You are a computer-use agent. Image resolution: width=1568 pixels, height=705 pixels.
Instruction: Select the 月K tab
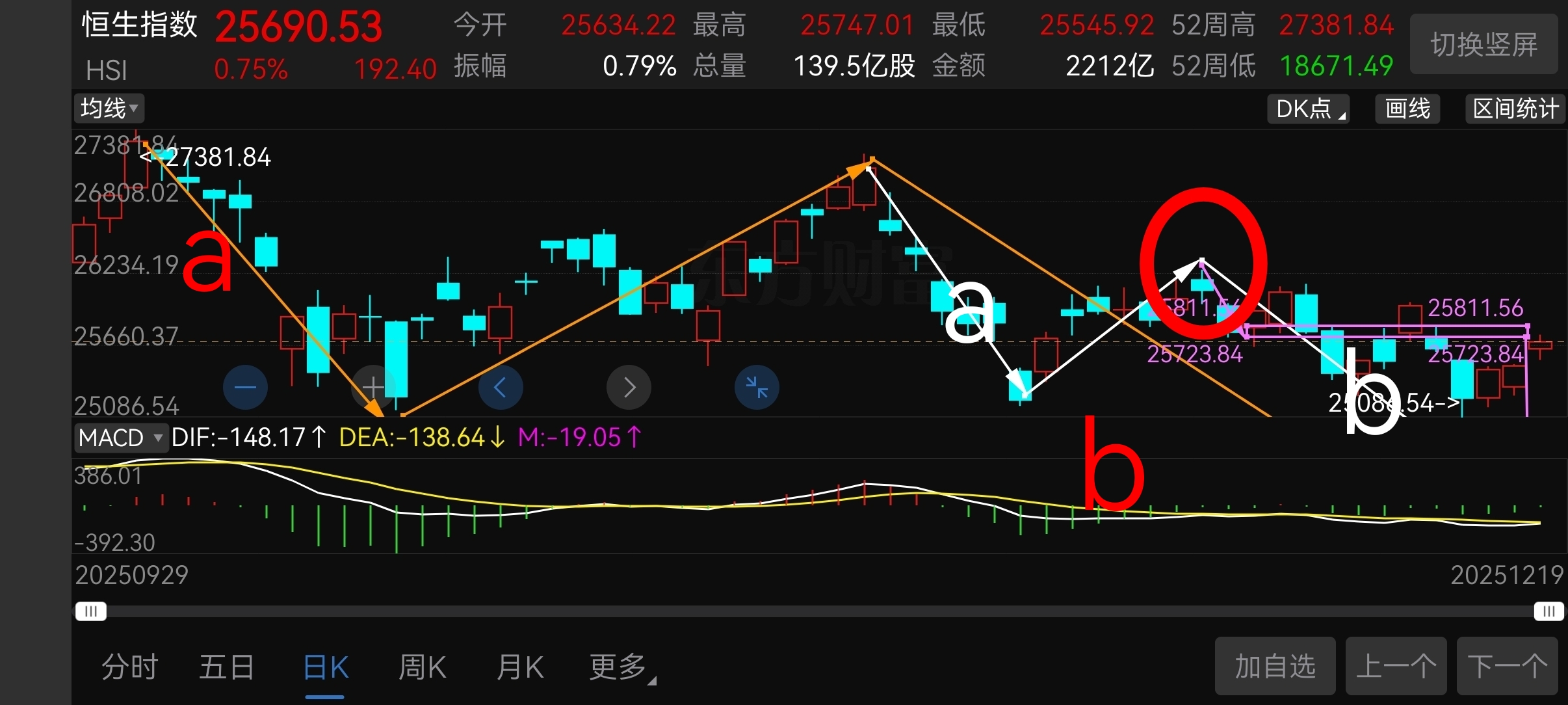coord(519,667)
